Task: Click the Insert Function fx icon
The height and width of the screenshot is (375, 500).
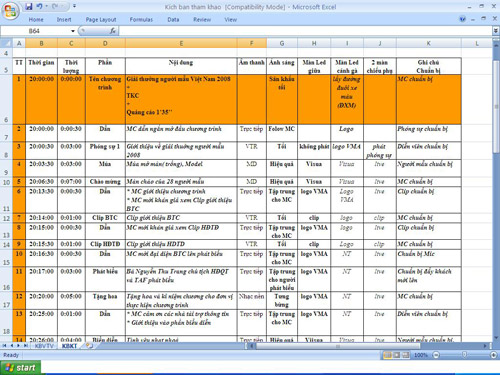Action: point(113,31)
